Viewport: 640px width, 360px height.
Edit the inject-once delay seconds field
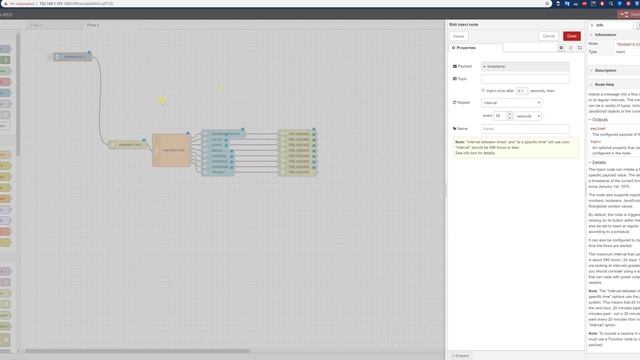(x=522, y=91)
